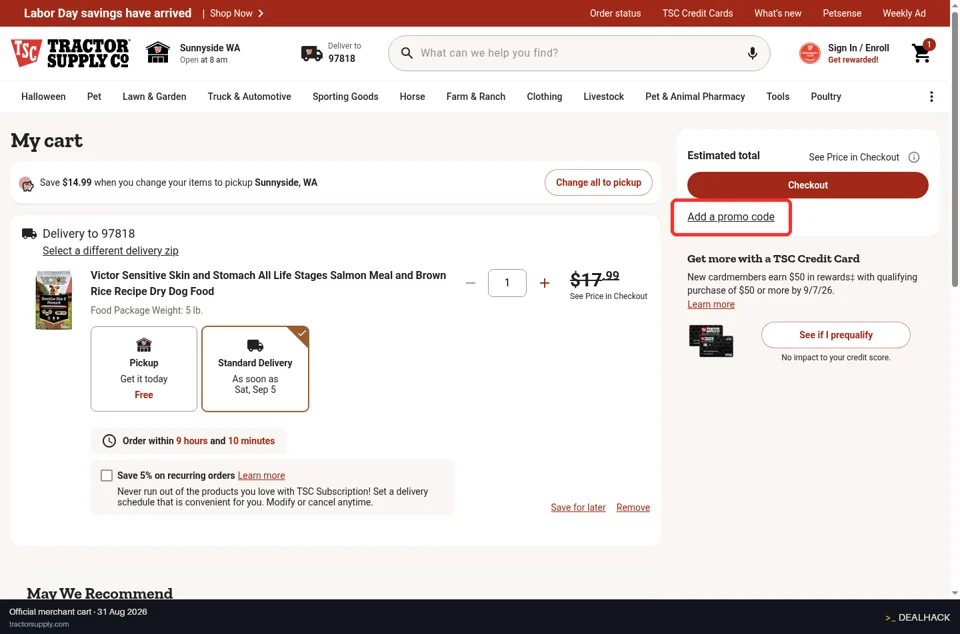The height and width of the screenshot is (634, 960).
Task: Click See if I prequalify button
Action: (836, 335)
